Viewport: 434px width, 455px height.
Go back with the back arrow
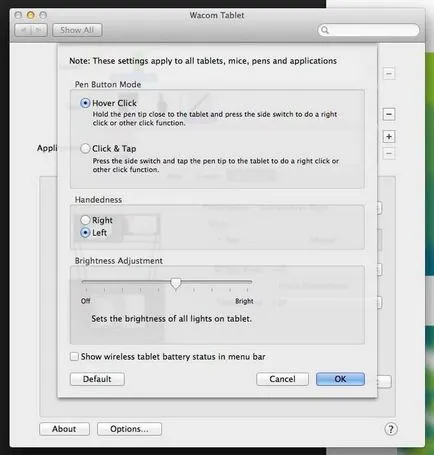[x=23, y=30]
